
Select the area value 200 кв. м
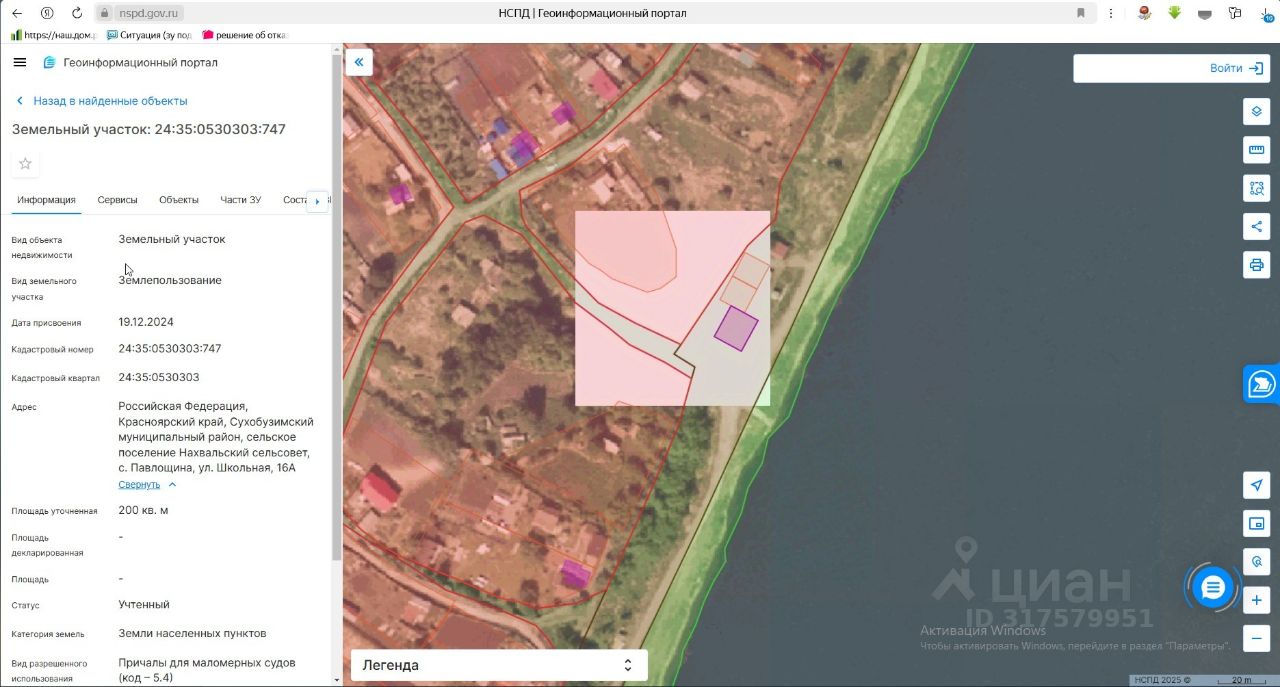point(143,510)
